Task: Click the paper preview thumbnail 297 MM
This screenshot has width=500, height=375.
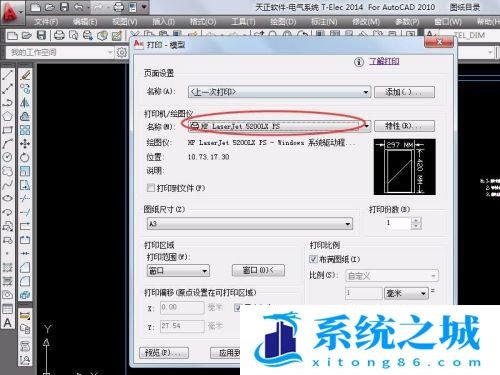Action: tap(405, 167)
